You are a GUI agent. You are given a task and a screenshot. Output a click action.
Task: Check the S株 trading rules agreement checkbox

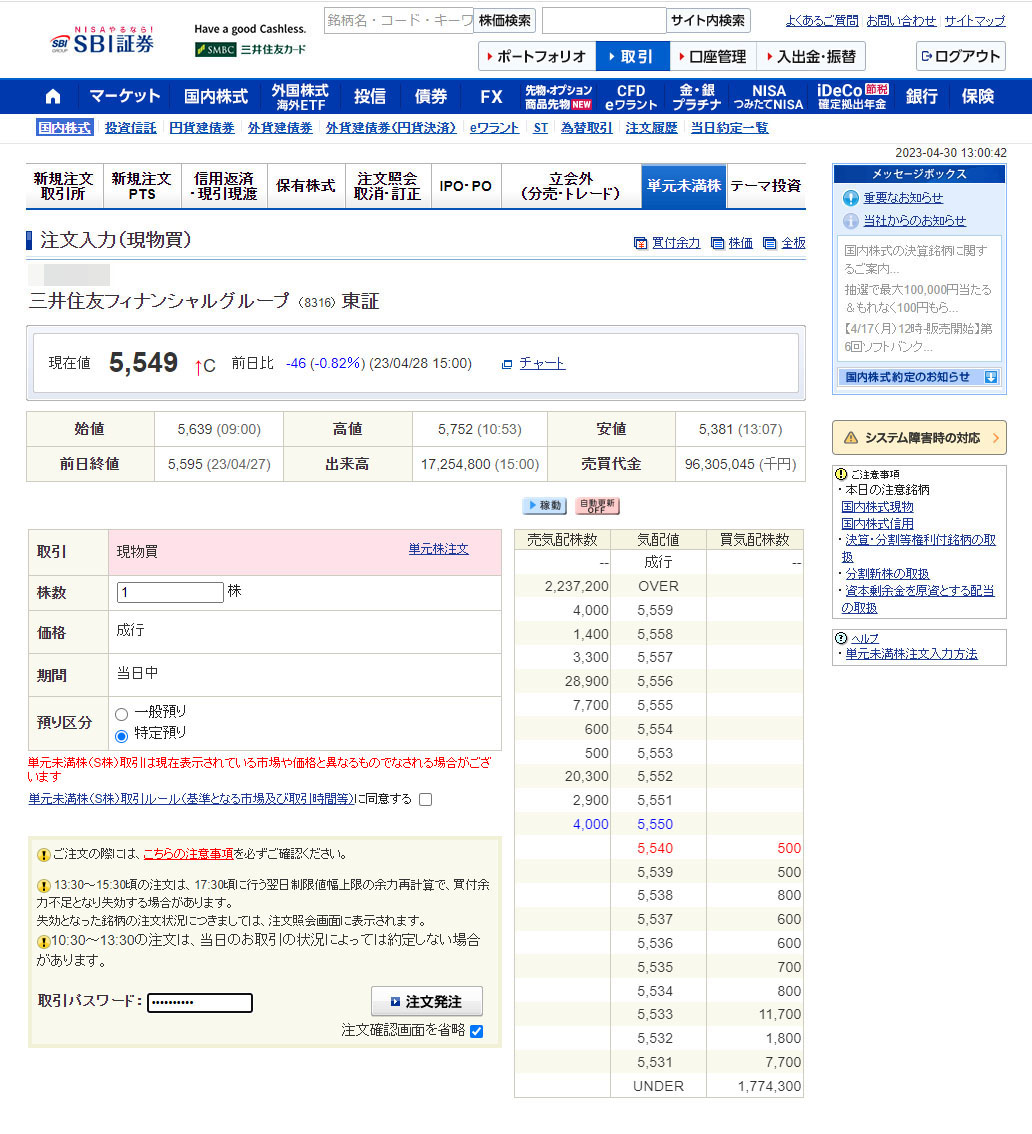click(x=426, y=799)
